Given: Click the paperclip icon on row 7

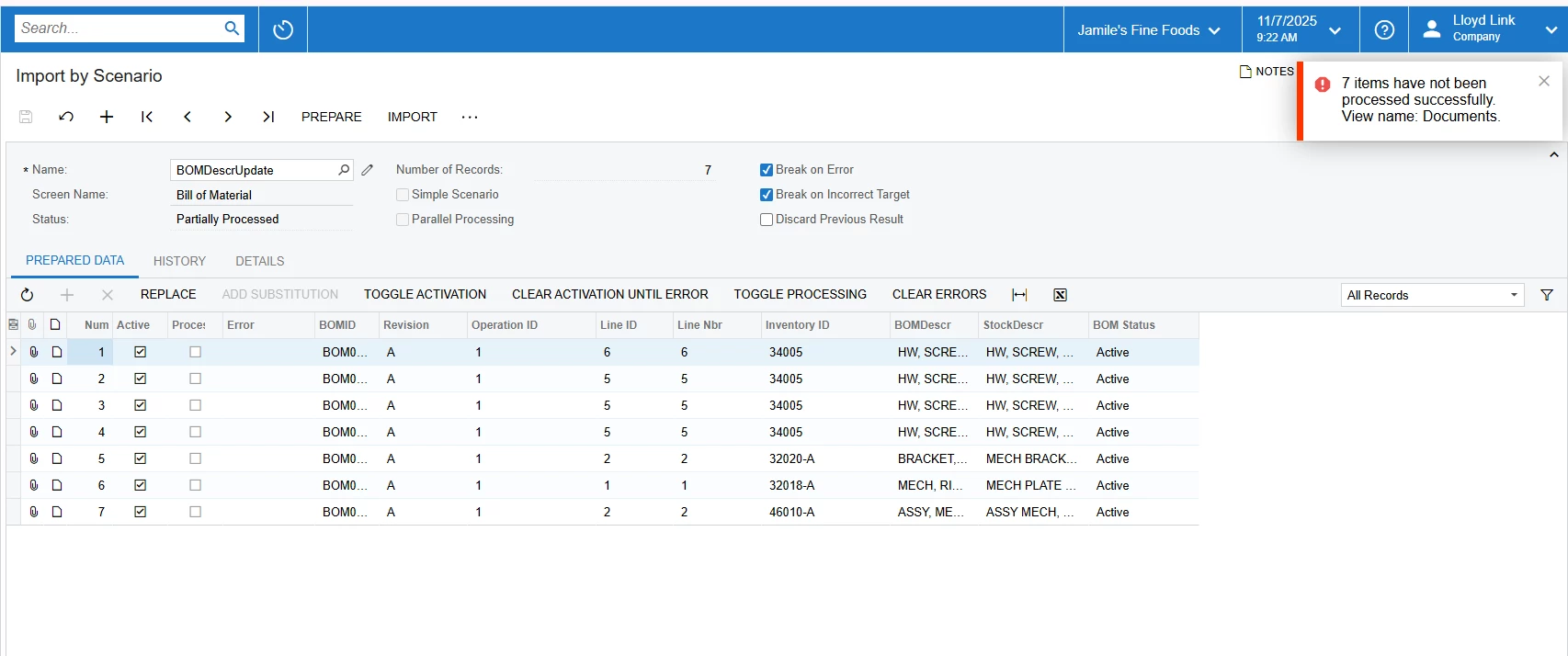Looking at the screenshot, I should pos(34,512).
